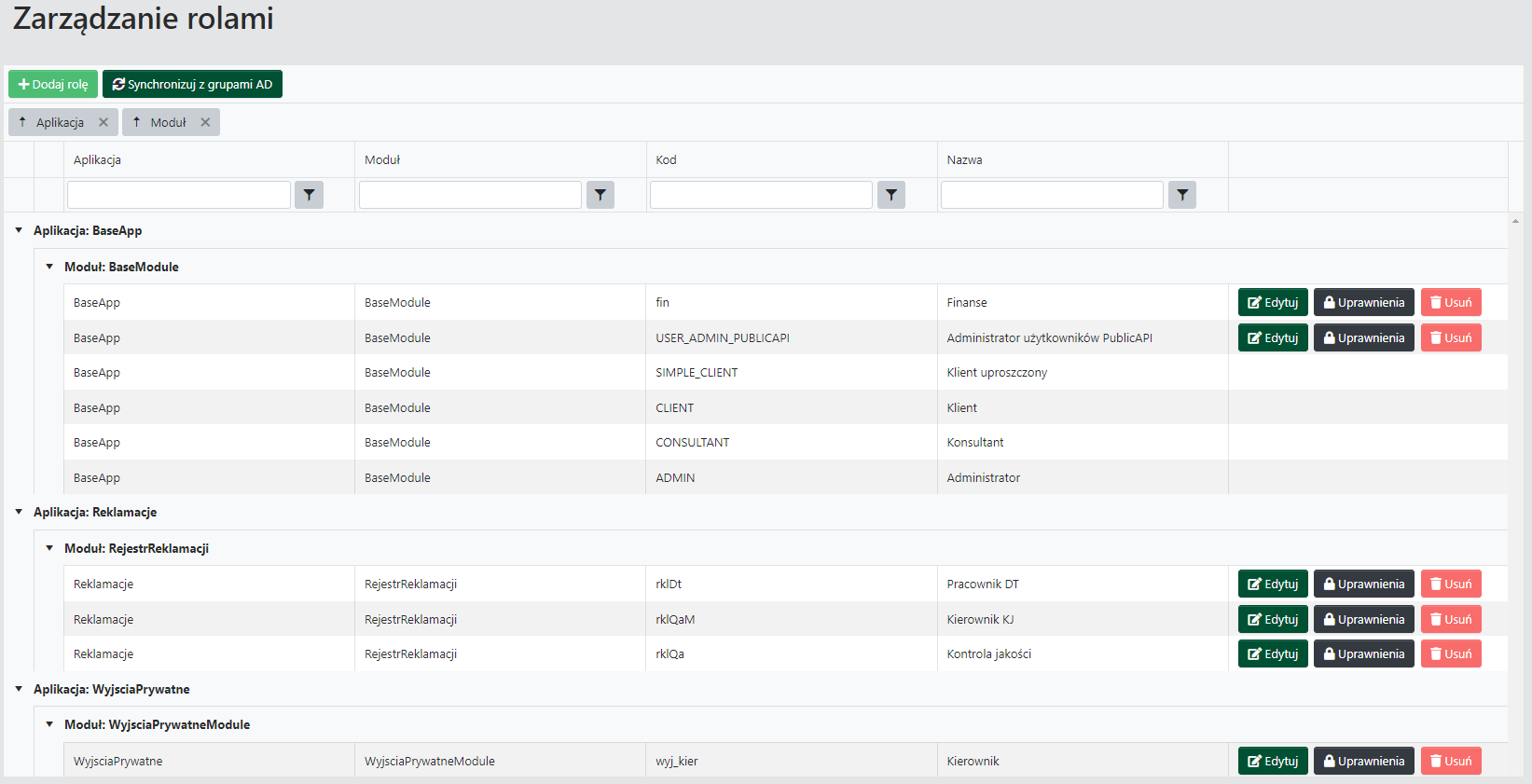Sort by the Nazwa column header
The height and width of the screenshot is (784, 1532).
click(x=964, y=159)
